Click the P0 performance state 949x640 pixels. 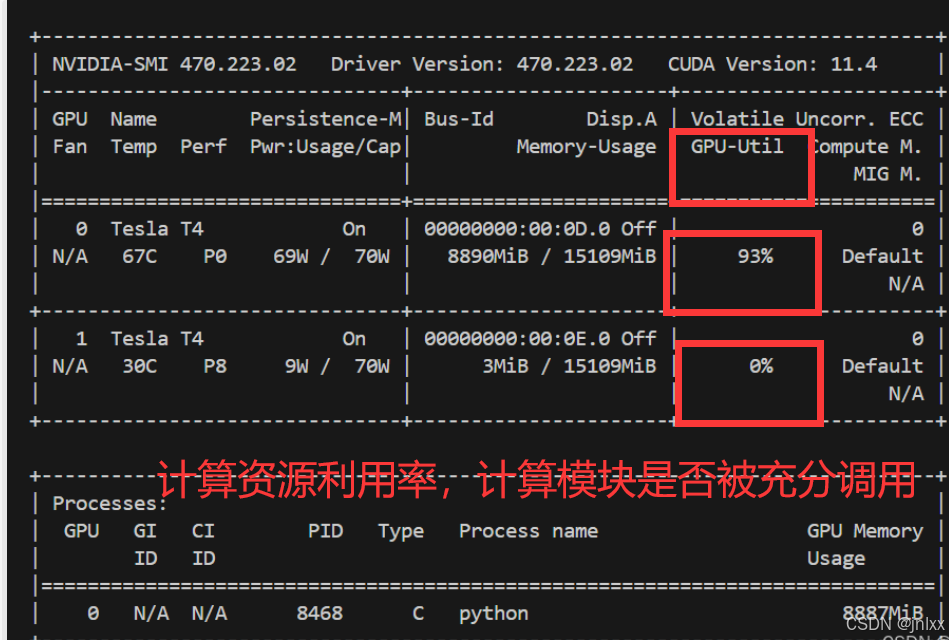[x=215, y=257]
